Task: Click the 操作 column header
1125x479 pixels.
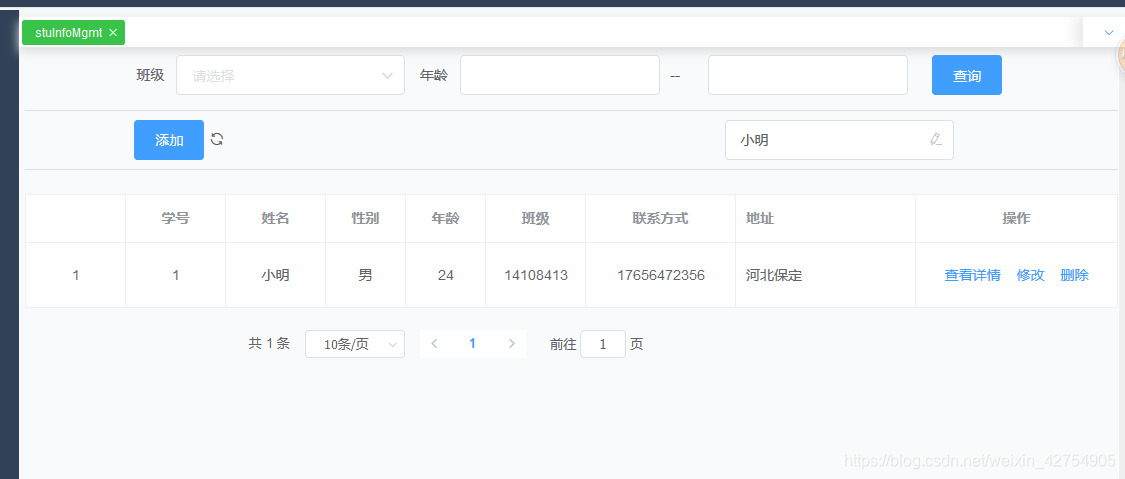Action: click(1017, 219)
